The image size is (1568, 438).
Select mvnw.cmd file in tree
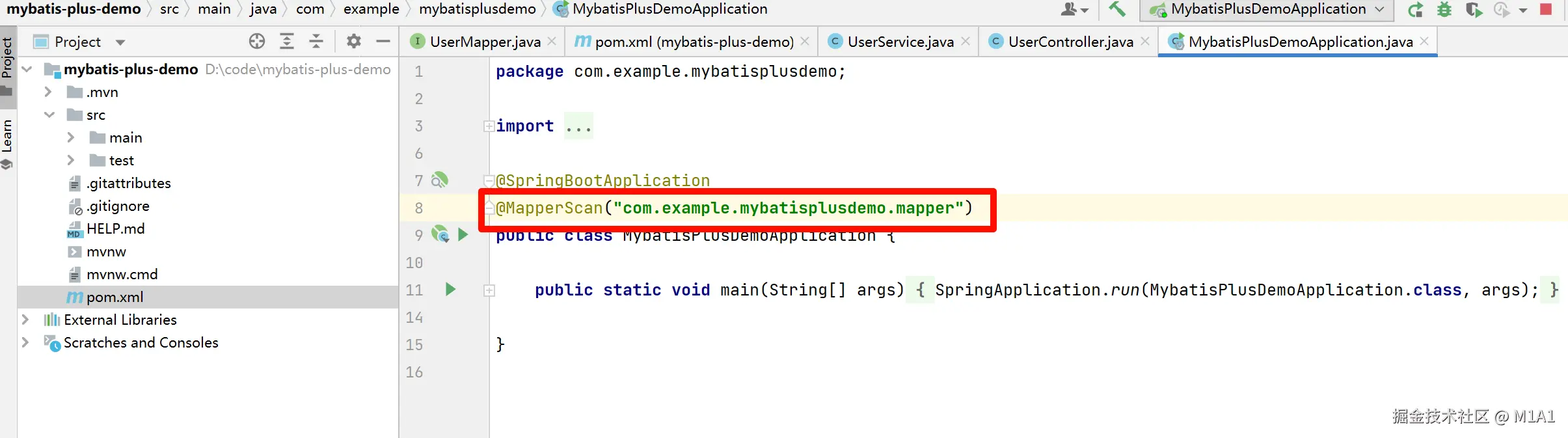[x=113, y=275]
